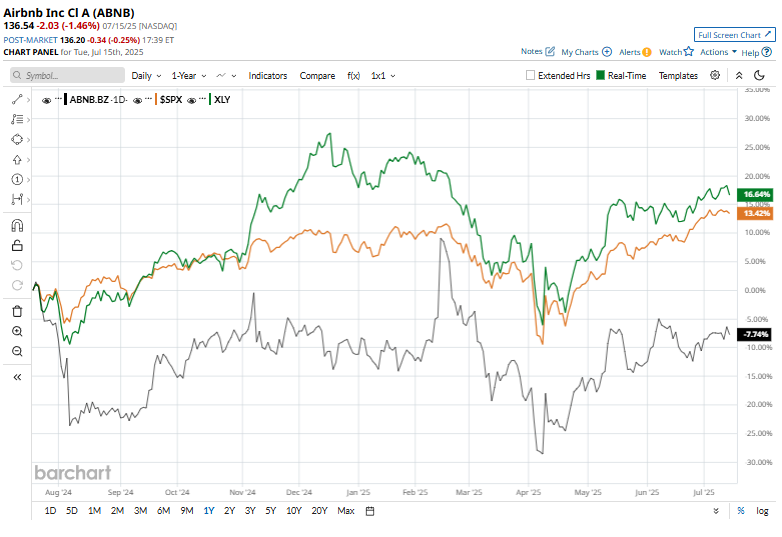This screenshot has height=537, width=782.
Task: Toggle magnet snap mode
Action: (x=17, y=226)
